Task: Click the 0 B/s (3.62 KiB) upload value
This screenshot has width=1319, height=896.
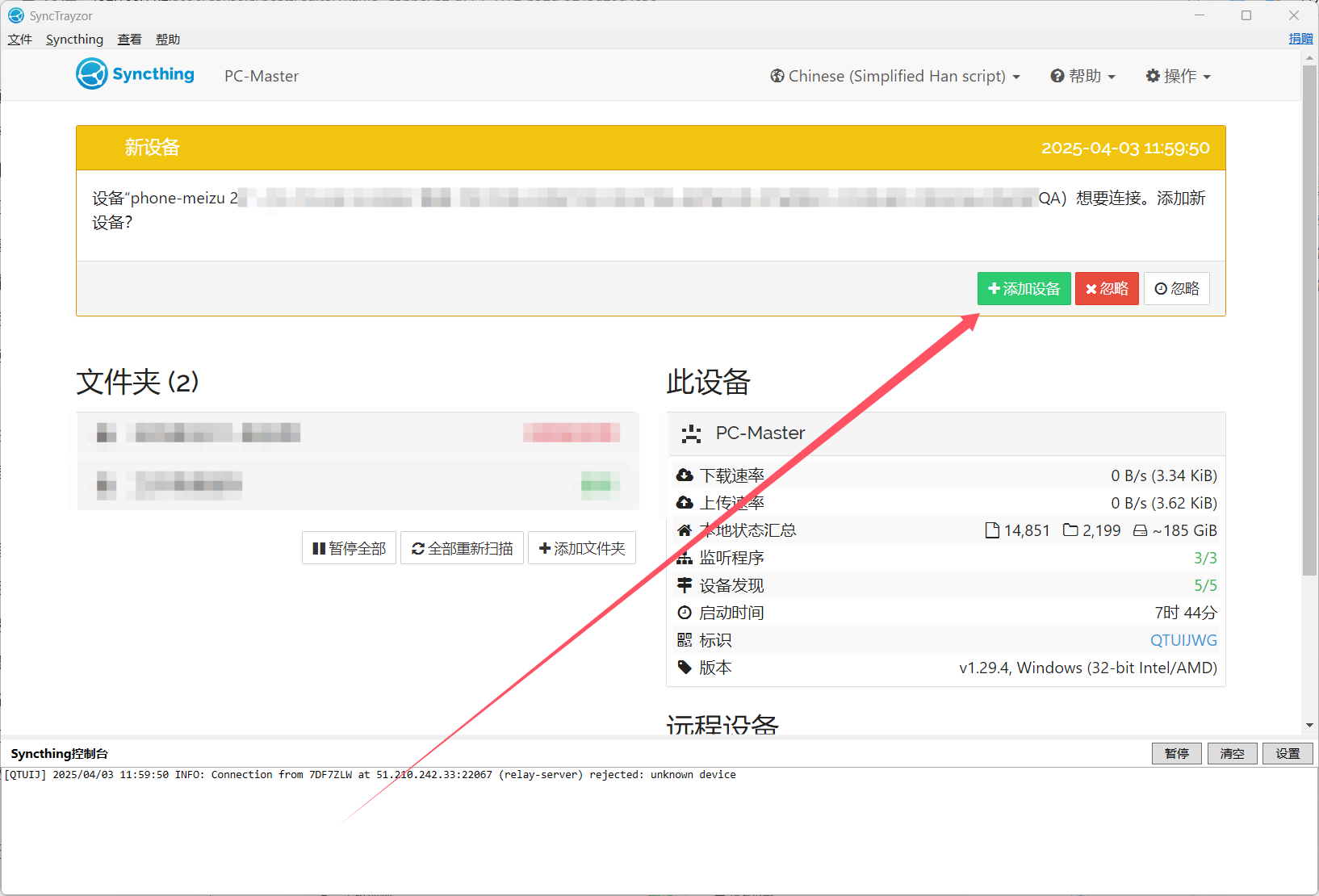Action: point(1164,503)
